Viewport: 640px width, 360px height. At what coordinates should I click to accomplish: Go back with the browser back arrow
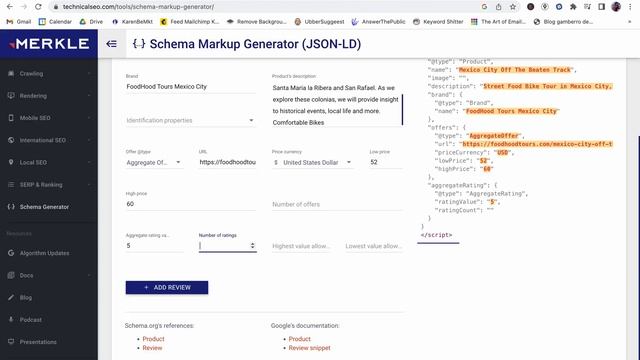point(10,7)
